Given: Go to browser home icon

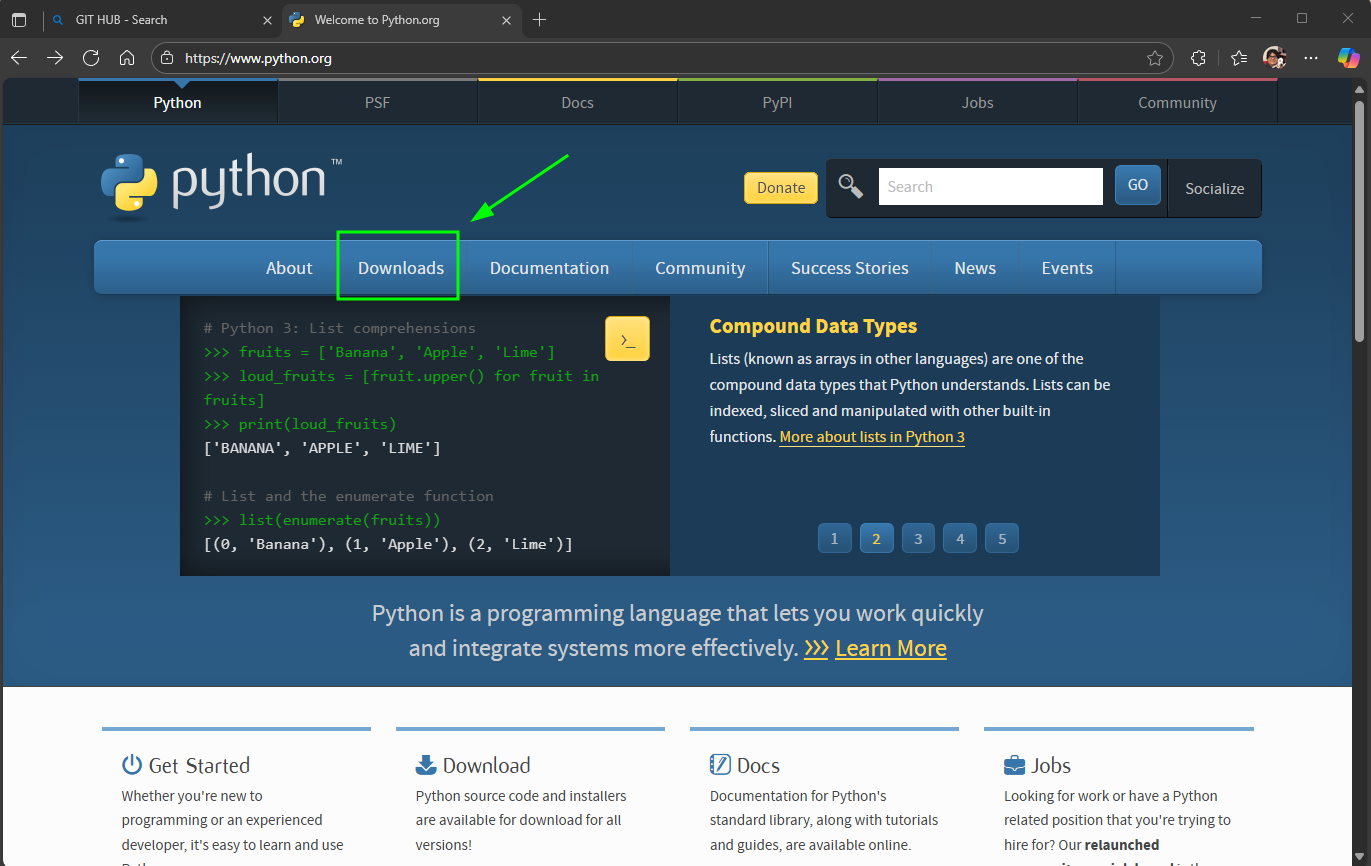Looking at the screenshot, I should [x=126, y=58].
